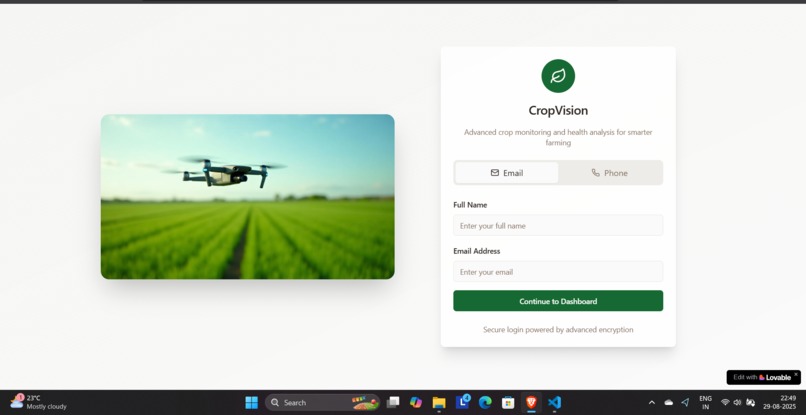Click the Continue to Dashboard button

pos(558,301)
